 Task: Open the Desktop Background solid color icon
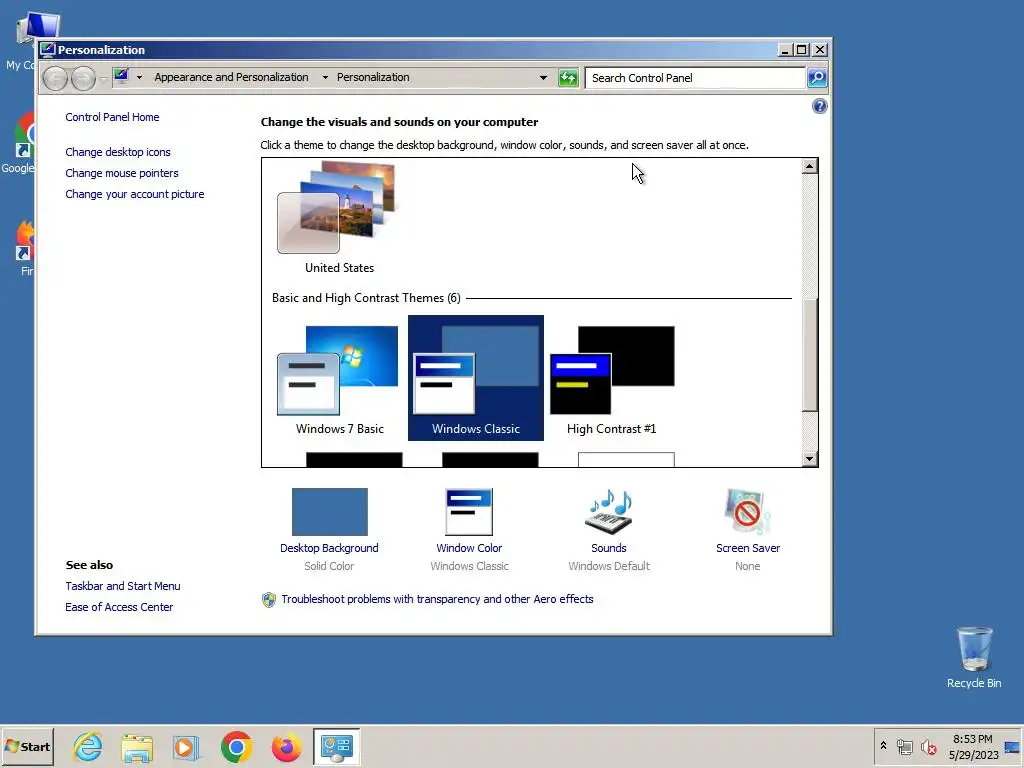(329, 512)
